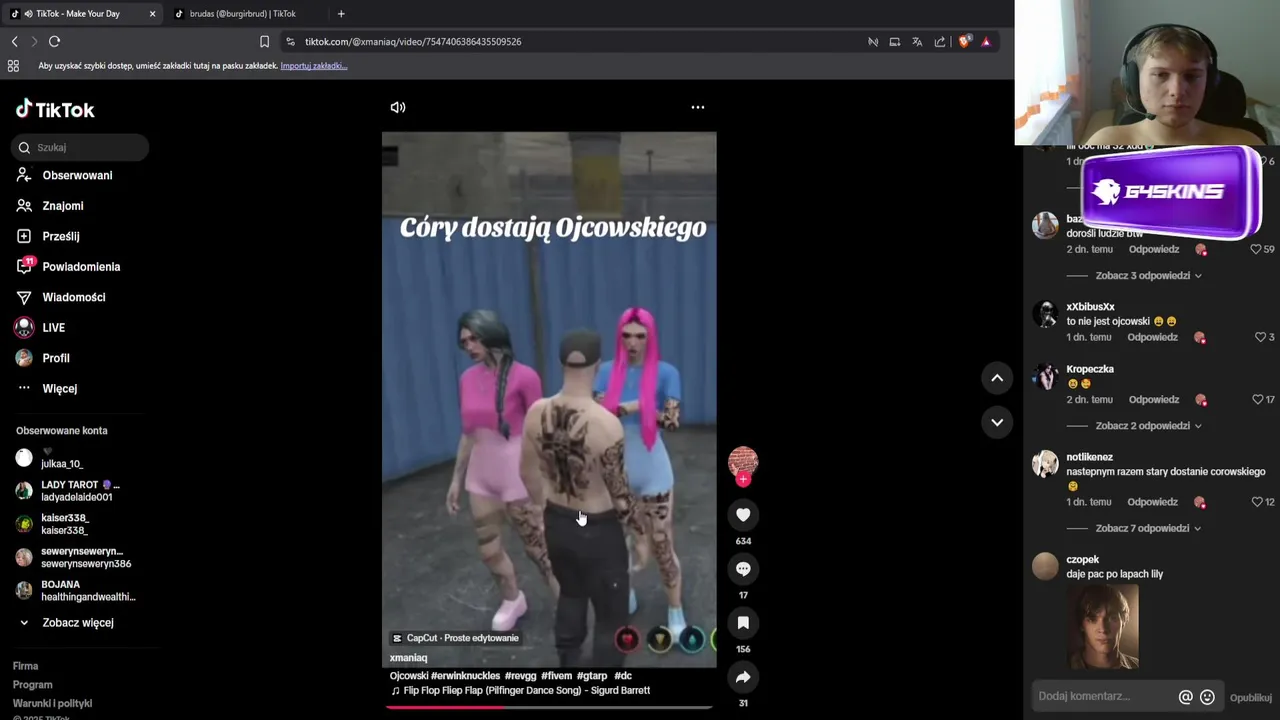Open Profil in the sidebar
The image size is (1280, 720).
[x=56, y=358]
